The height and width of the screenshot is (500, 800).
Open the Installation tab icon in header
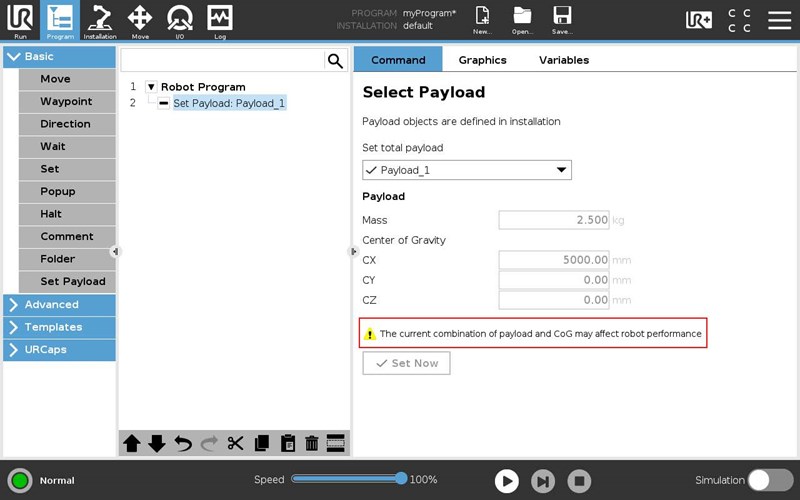pyautogui.click(x=100, y=20)
